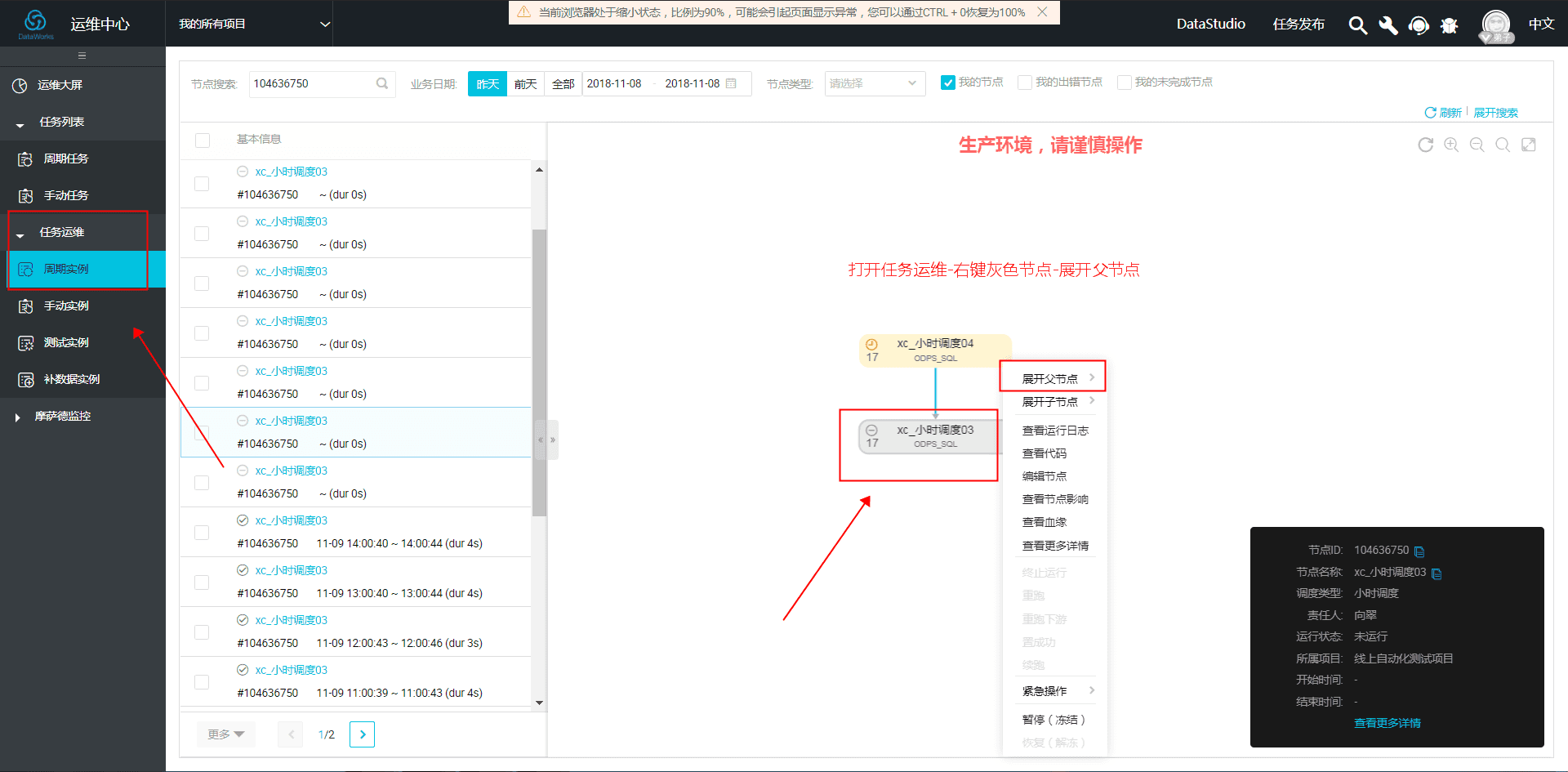Enable the 我的未完成节点 checkbox
The height and width of the screenshot is (772, 1568).
pos(1125,83)
